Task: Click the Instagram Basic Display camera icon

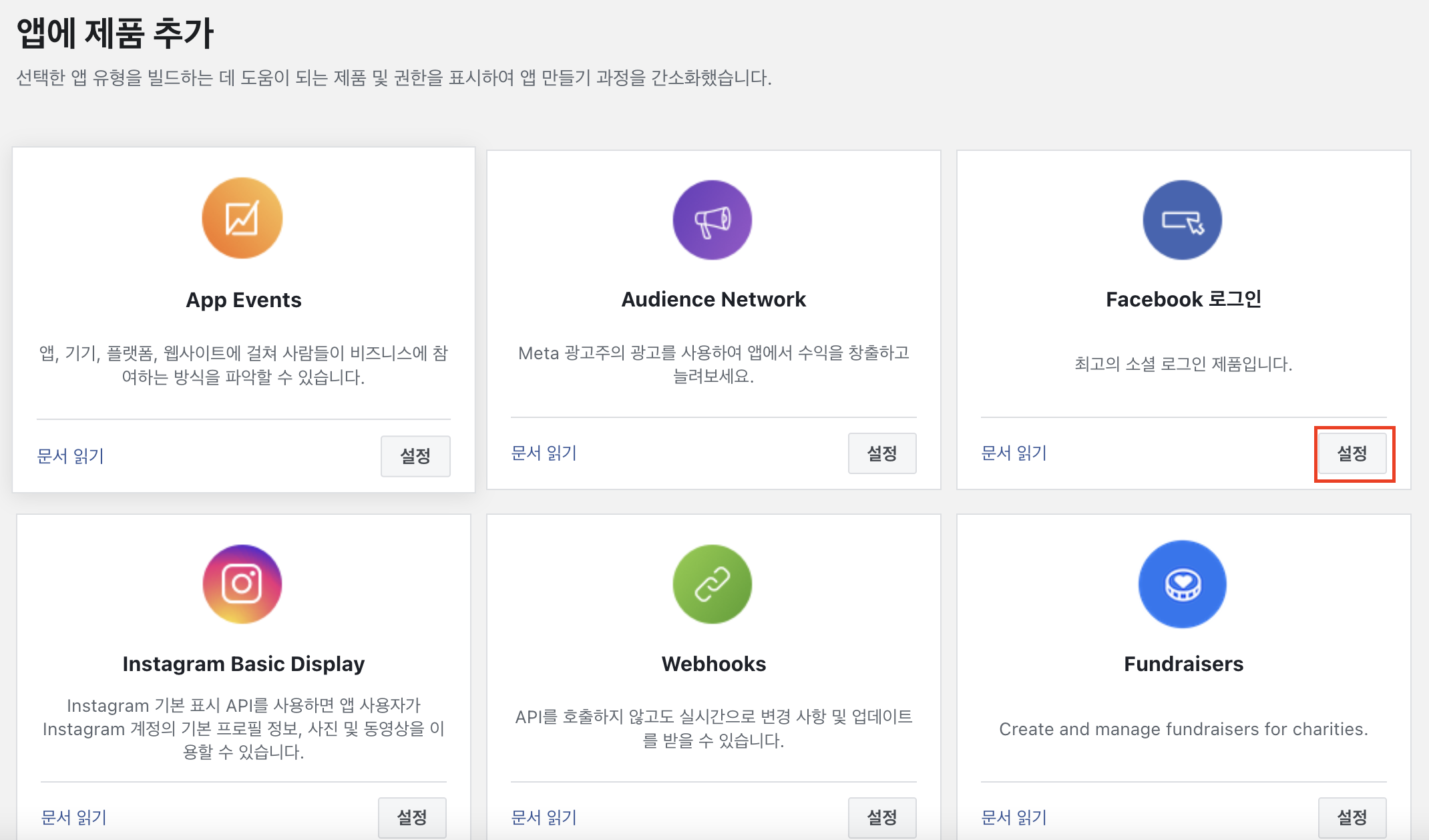Action: (x=242, y=584)
